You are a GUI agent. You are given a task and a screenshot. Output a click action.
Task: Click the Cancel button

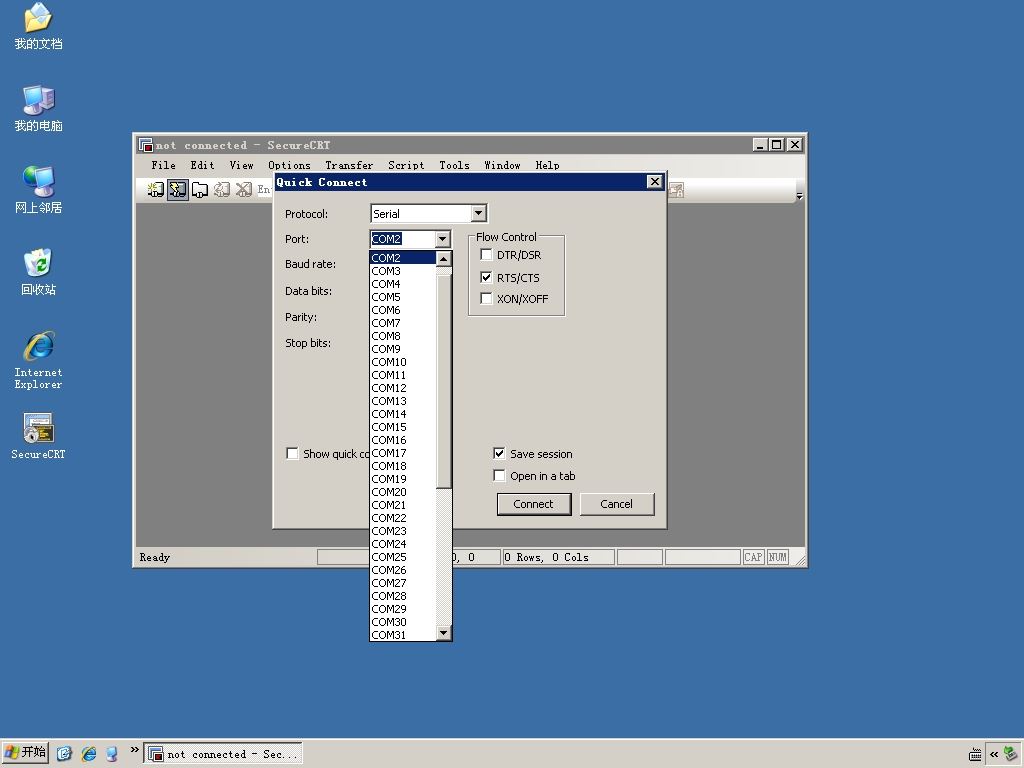(616, 504)
